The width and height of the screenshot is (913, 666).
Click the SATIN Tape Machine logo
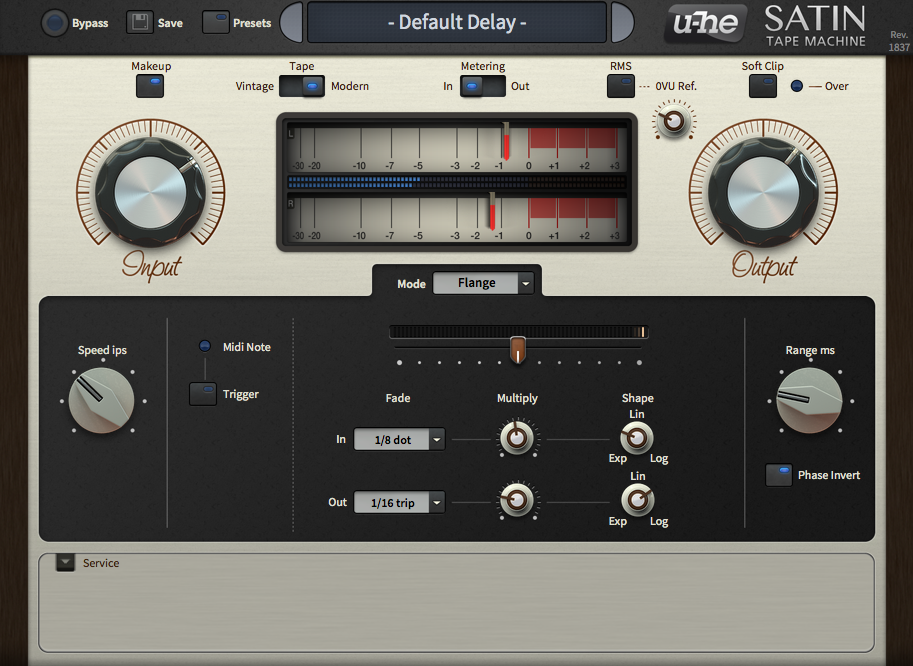(x=815, y=26)
